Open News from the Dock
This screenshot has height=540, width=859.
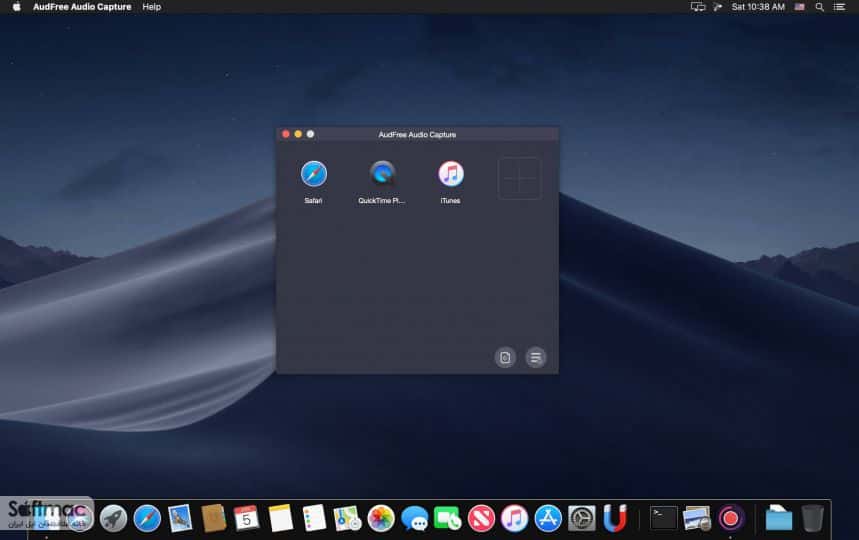click(x=481, y=518)
